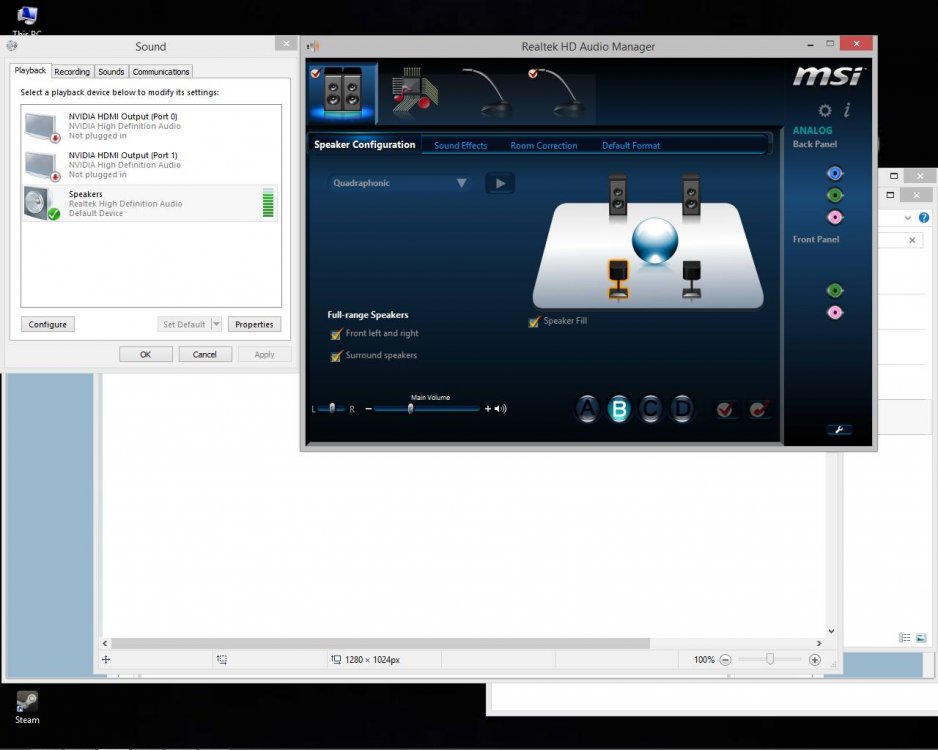Select the checkmarked default microphone device
Viewport: 938px width, 750px height.
559,93
